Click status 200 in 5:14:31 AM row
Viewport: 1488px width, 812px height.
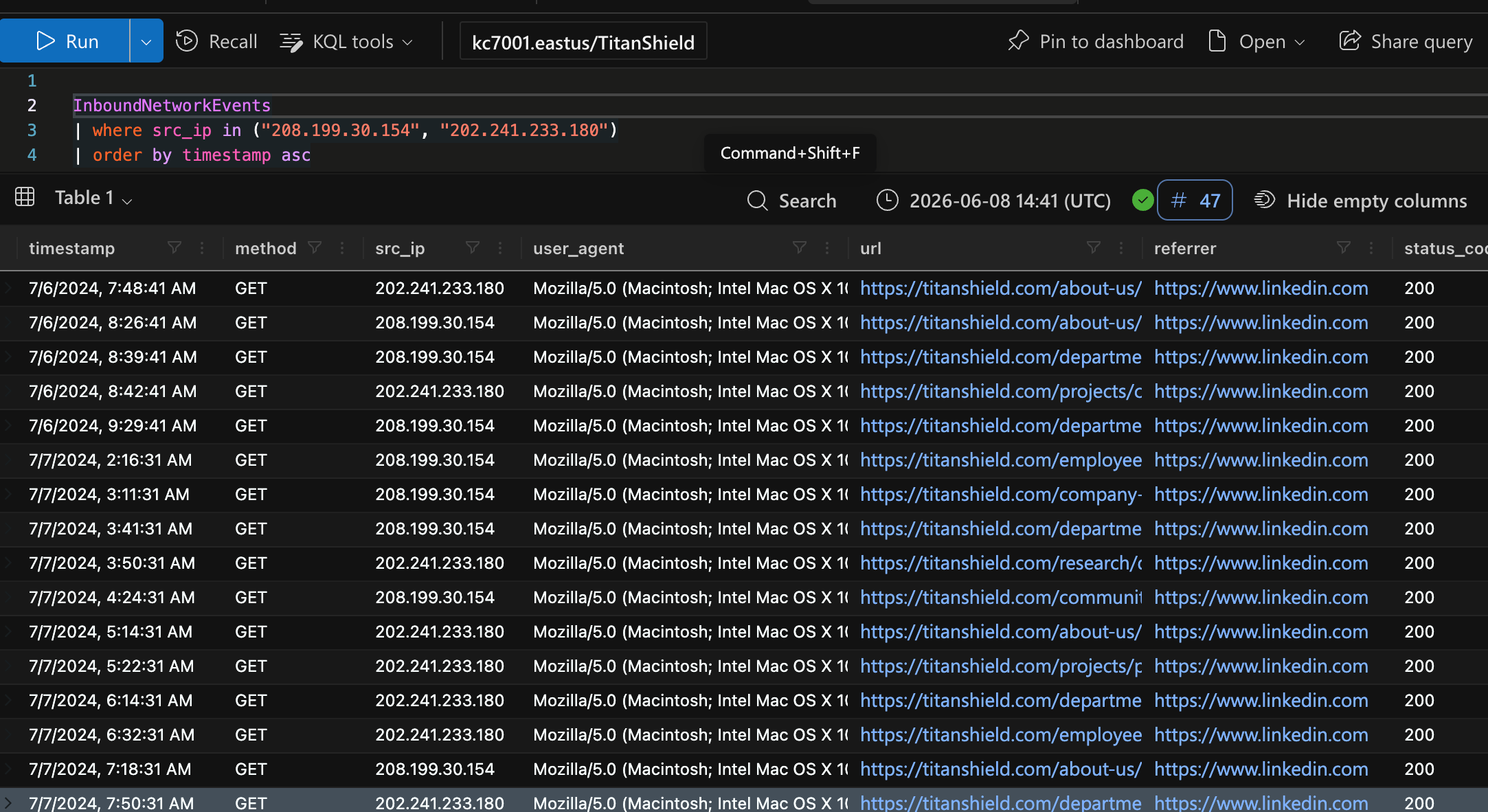click(1419, 631)
